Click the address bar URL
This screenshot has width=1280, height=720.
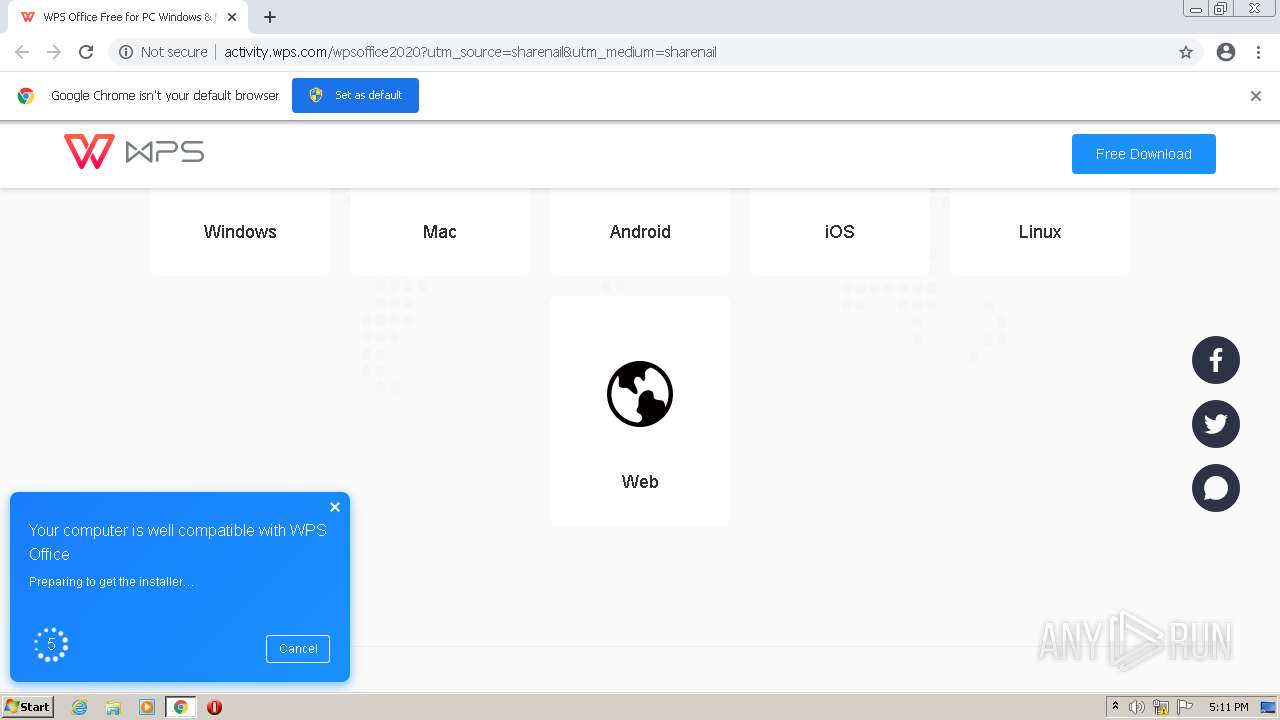pyautogui.click(x=470, y=52)
